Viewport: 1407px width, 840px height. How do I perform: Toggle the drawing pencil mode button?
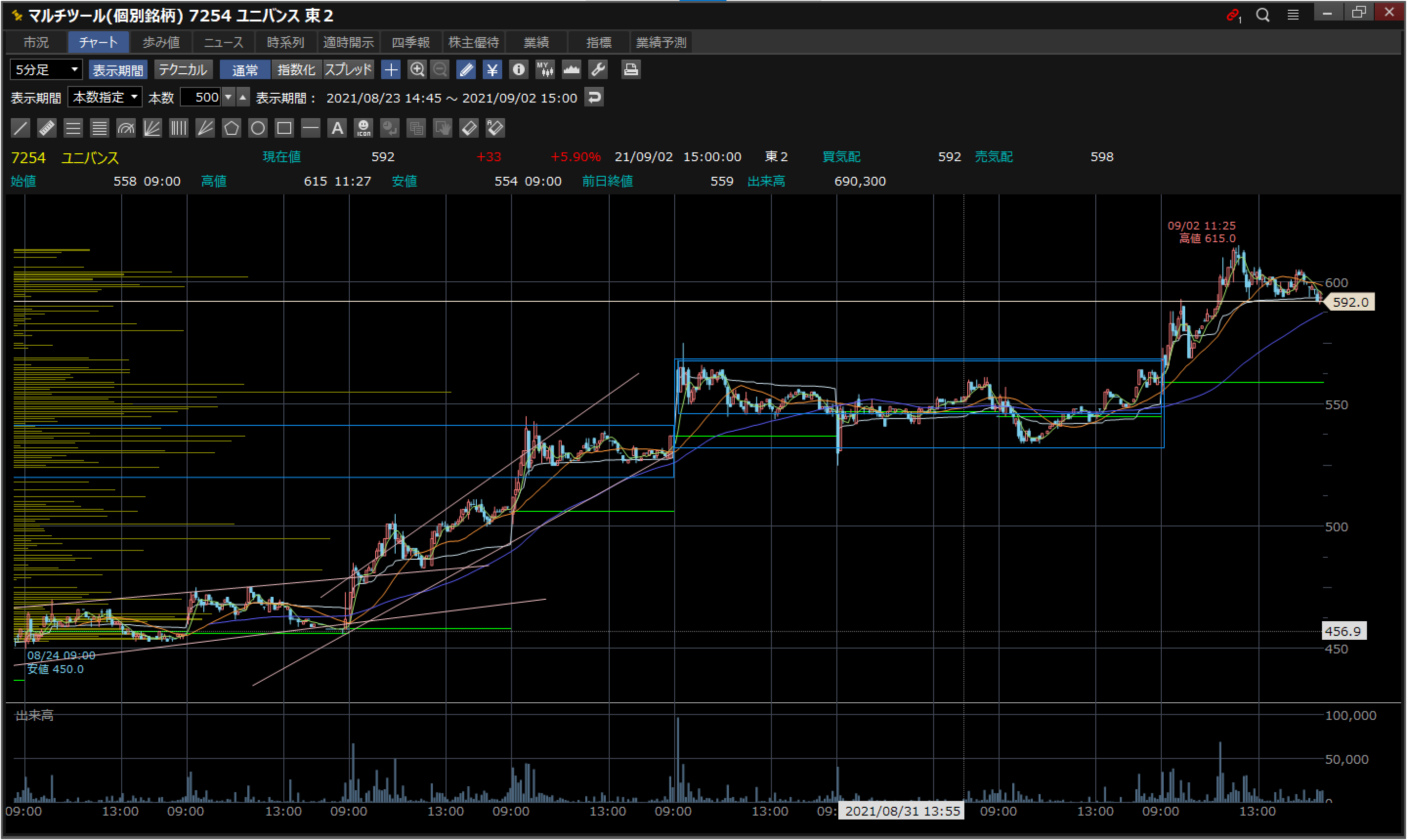tap(466, 70)
